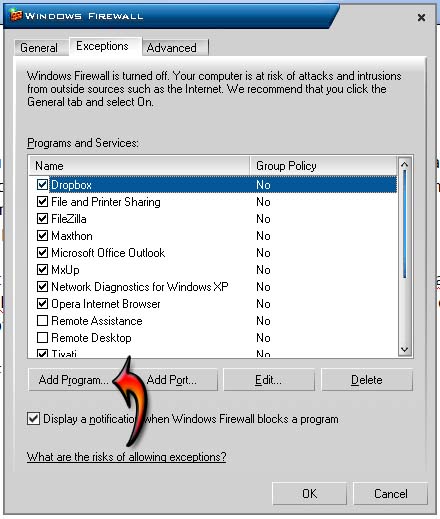
Task: Enable the Remote Desktop exception
Action: [x=42, y=338]
